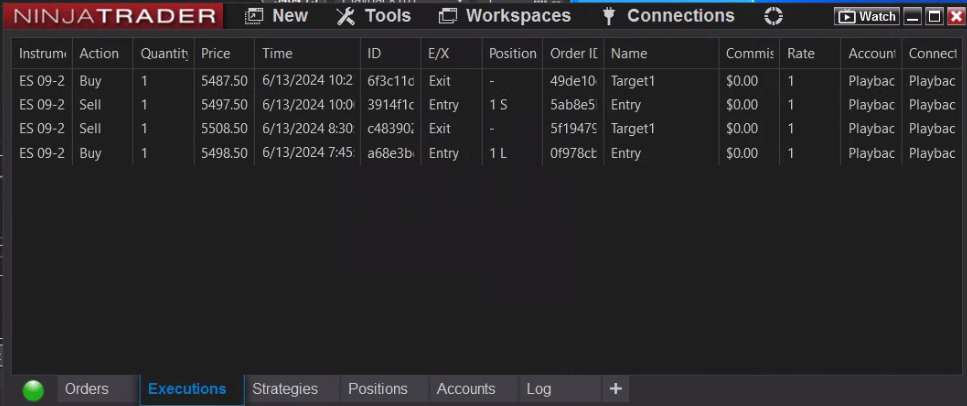Screen dimensions: 967x406
Task: Click the loading spinner icon in the menu bar
Action: coord(773,16)
